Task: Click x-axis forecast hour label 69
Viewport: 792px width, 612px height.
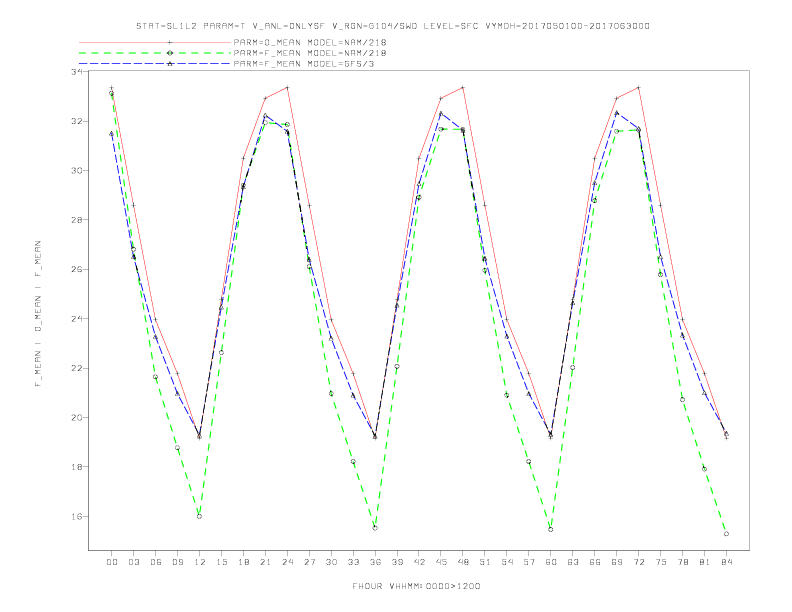Action: [617, 562]
